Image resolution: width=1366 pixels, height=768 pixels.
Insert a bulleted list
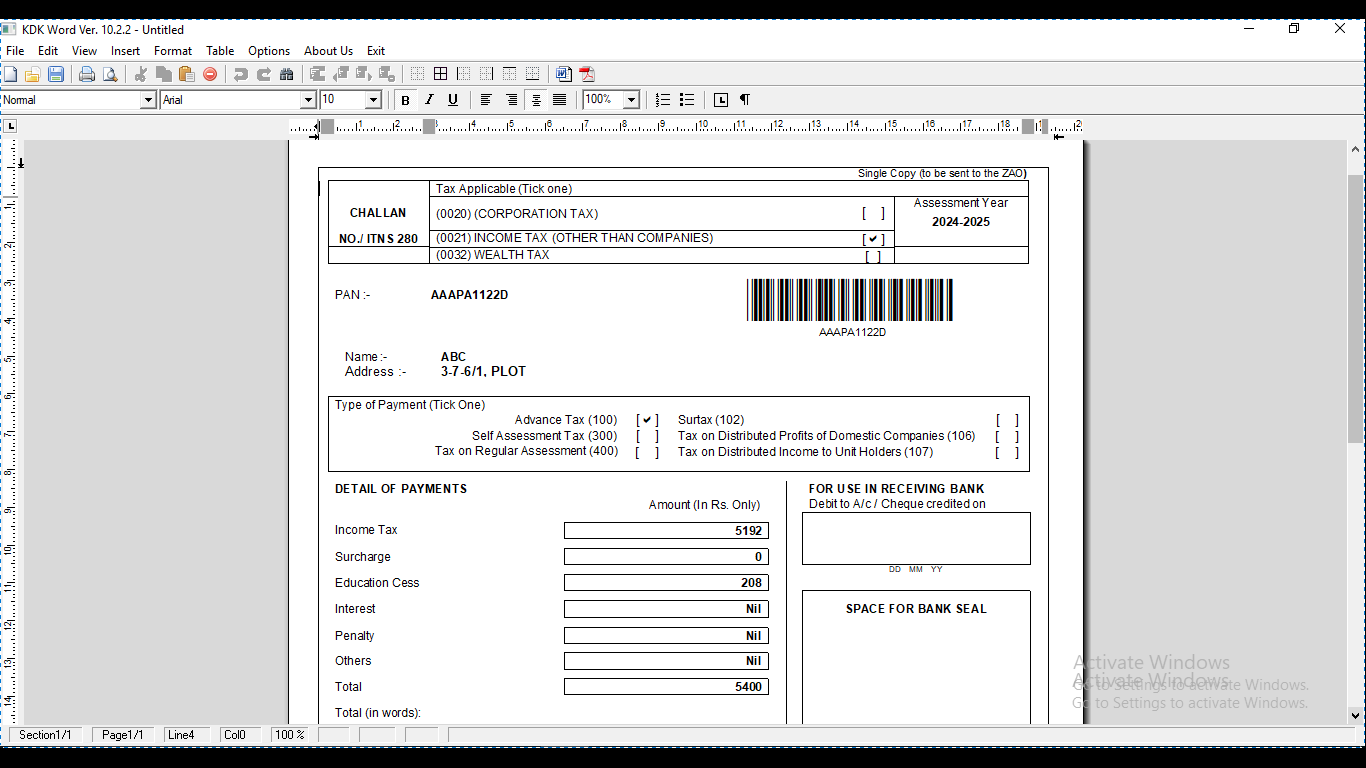[687, 100]
